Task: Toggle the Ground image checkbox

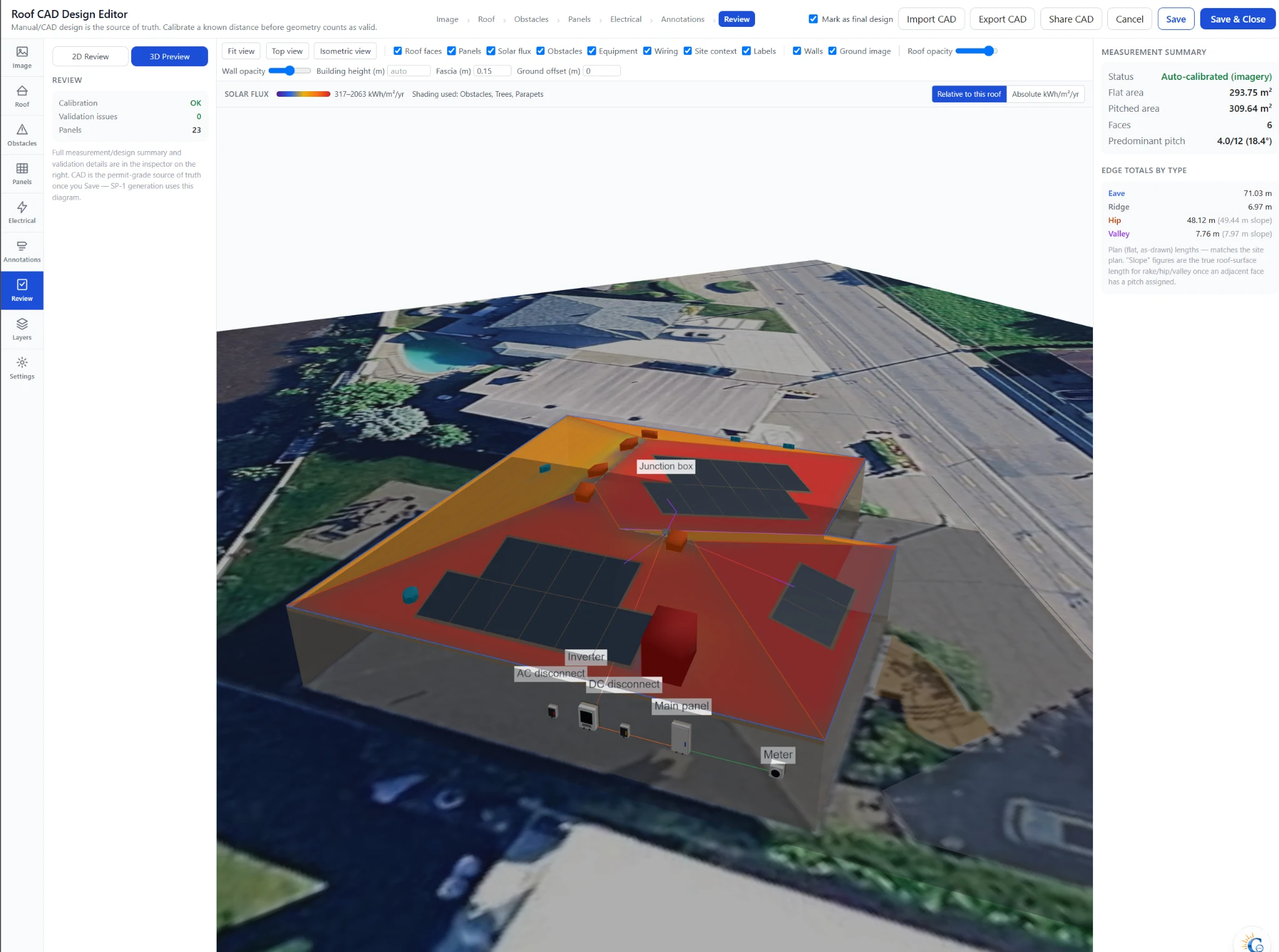Action: (x=832, y=51)
